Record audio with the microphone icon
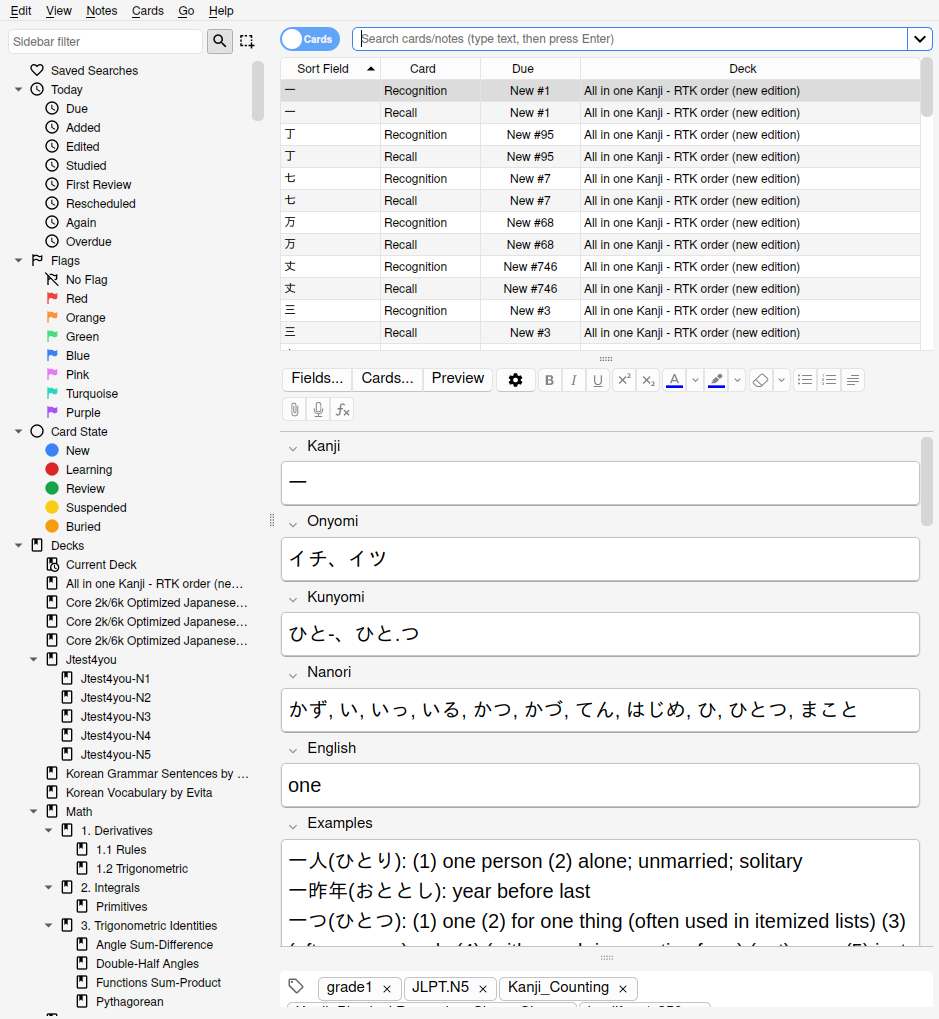939x1019 pixels. [x=318, y=409]
